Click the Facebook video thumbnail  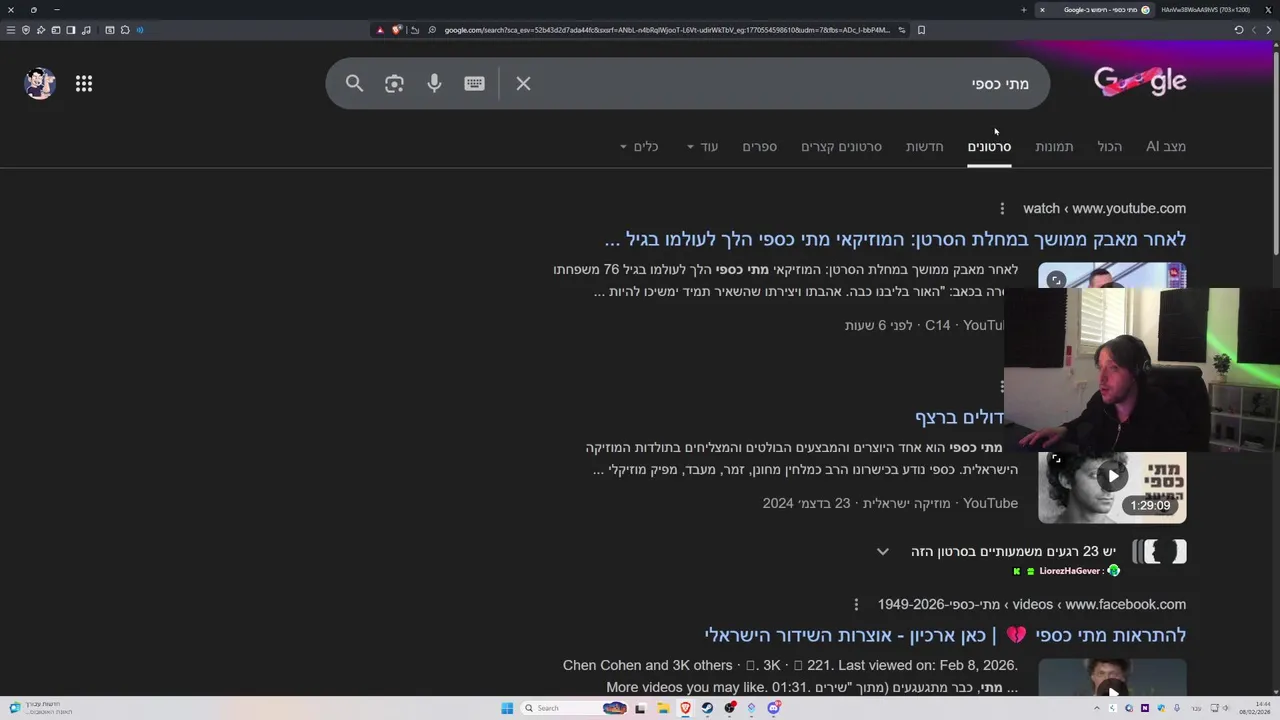click(1112, 678)
